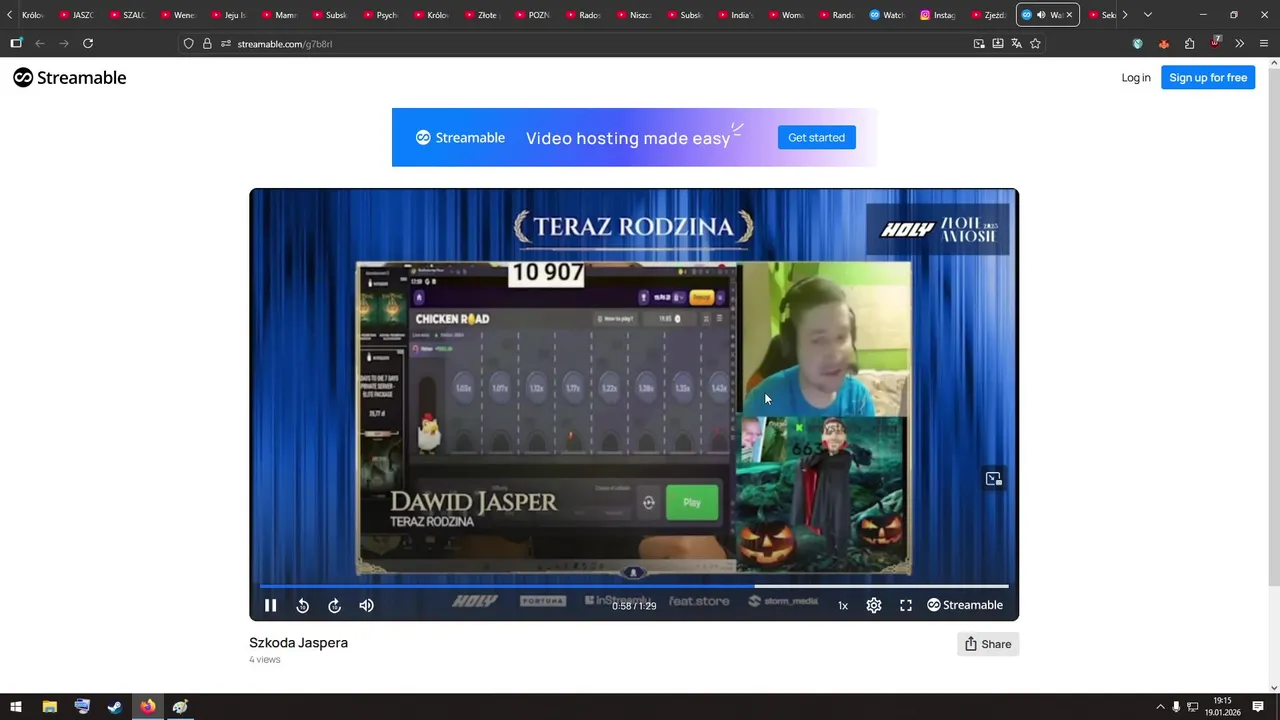Go back to previous page
The width and height of the screenshot is (1280, 720).
pos(40,43)
